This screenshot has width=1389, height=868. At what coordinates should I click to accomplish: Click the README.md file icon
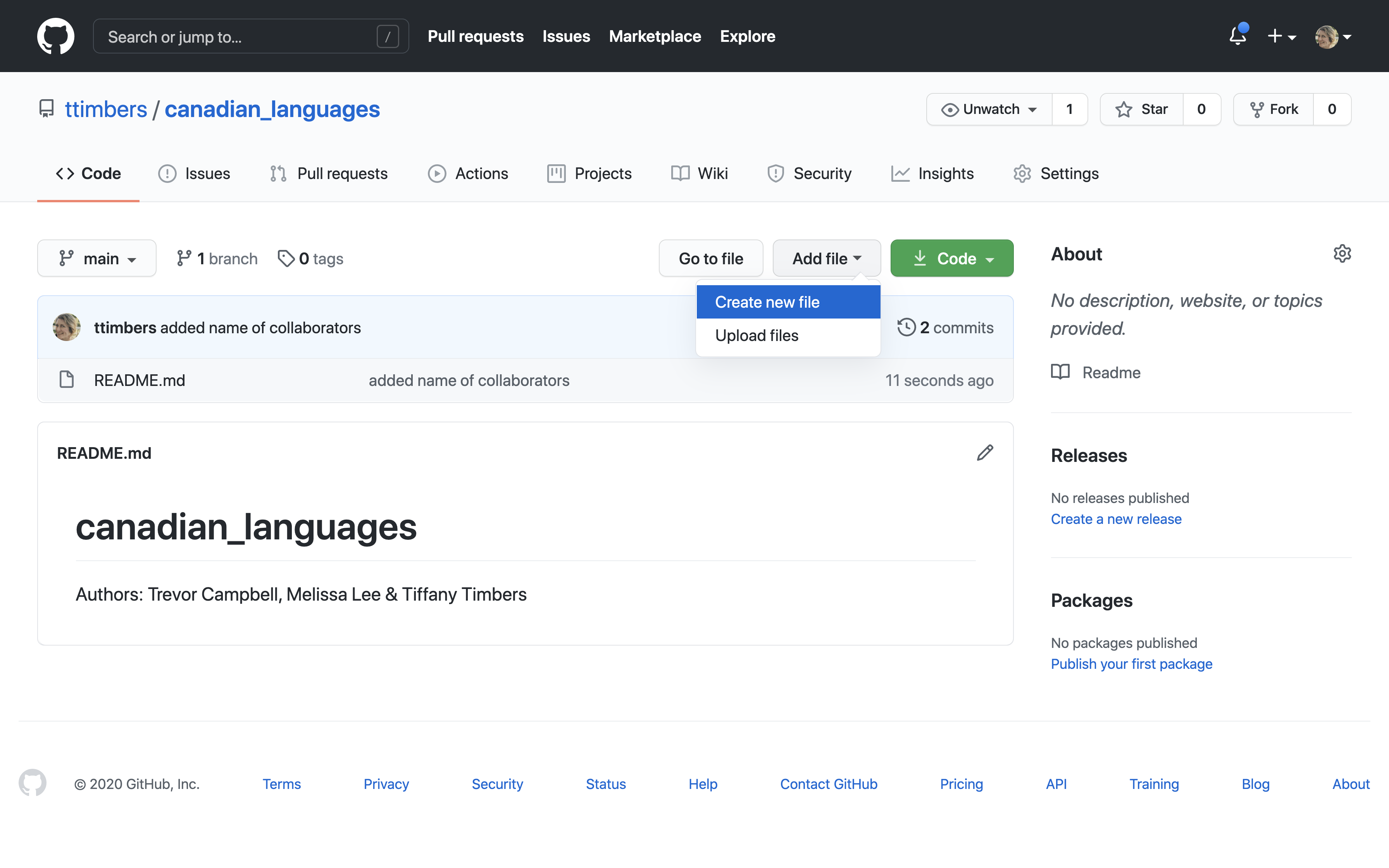pos(67,380)
